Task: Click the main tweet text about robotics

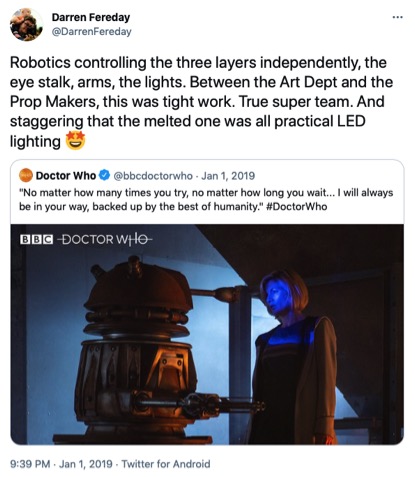Action: click(201, 102)
